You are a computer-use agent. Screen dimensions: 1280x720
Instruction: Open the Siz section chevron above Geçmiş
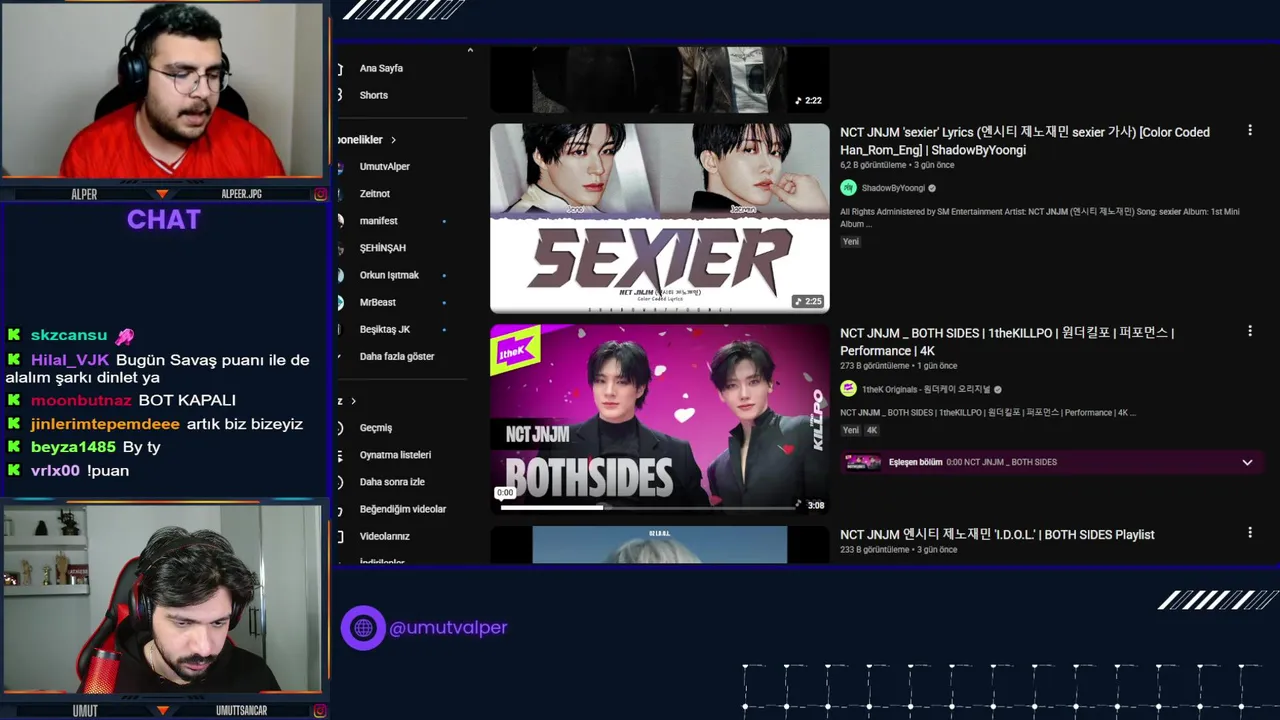coord(354,401)
